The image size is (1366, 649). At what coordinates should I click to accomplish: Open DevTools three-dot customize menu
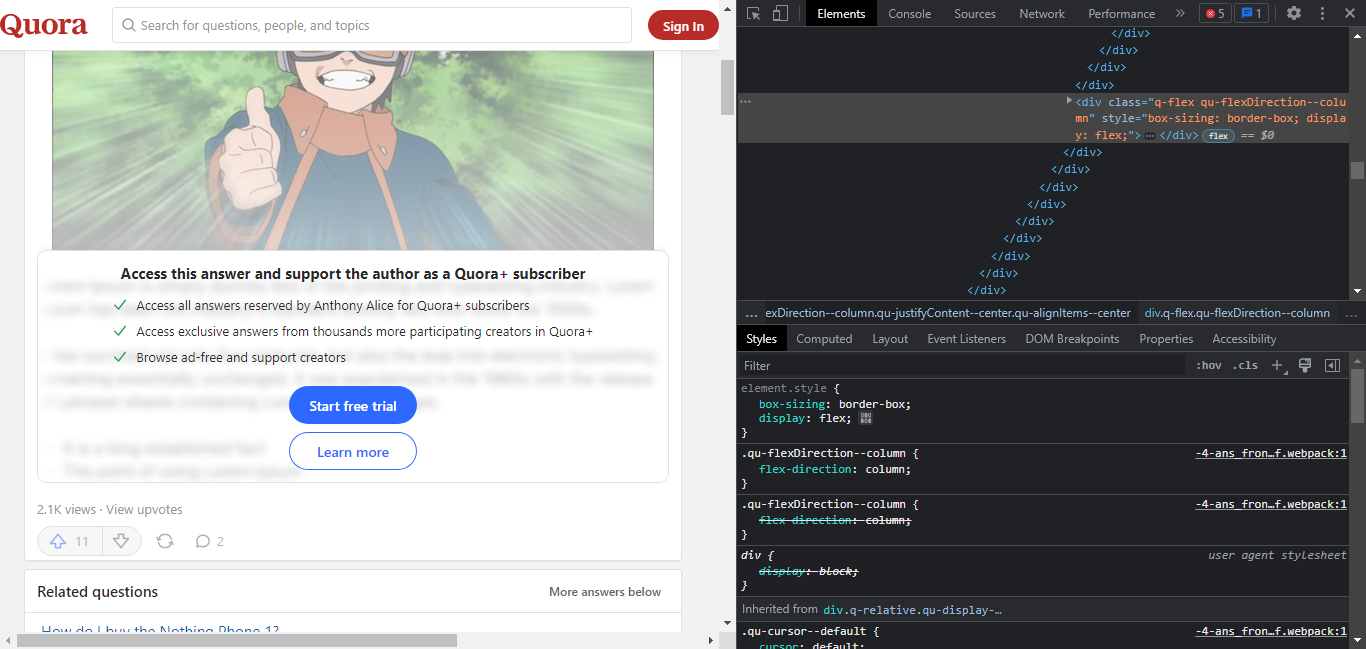click(1323, 13)
